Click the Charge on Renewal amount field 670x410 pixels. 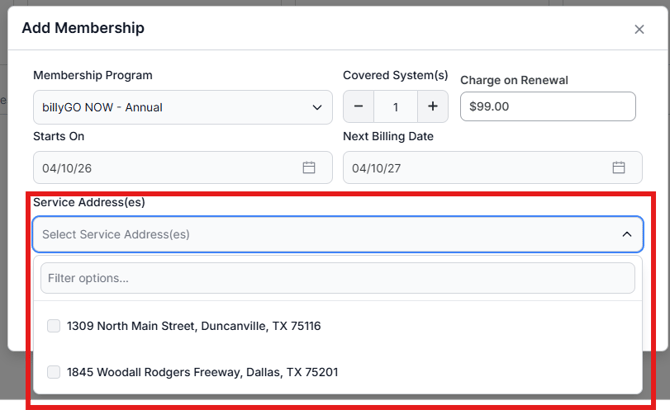click(x=547, y=106)
